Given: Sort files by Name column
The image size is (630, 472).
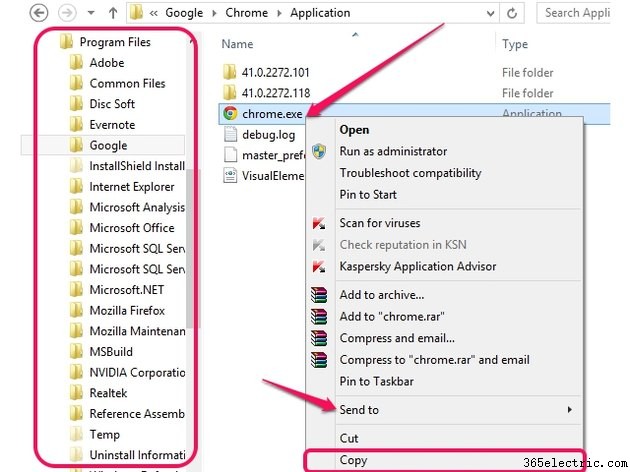Looking at the screenshot, I should click(237, 44).
